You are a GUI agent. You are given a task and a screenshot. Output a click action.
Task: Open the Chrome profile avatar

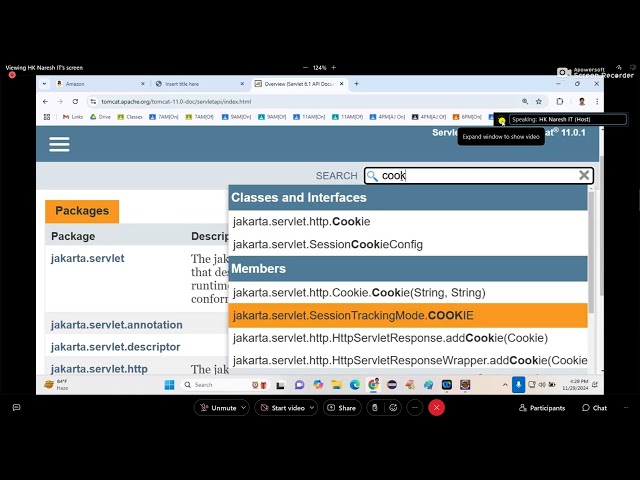pyautogui.click(x=582, y=101)
